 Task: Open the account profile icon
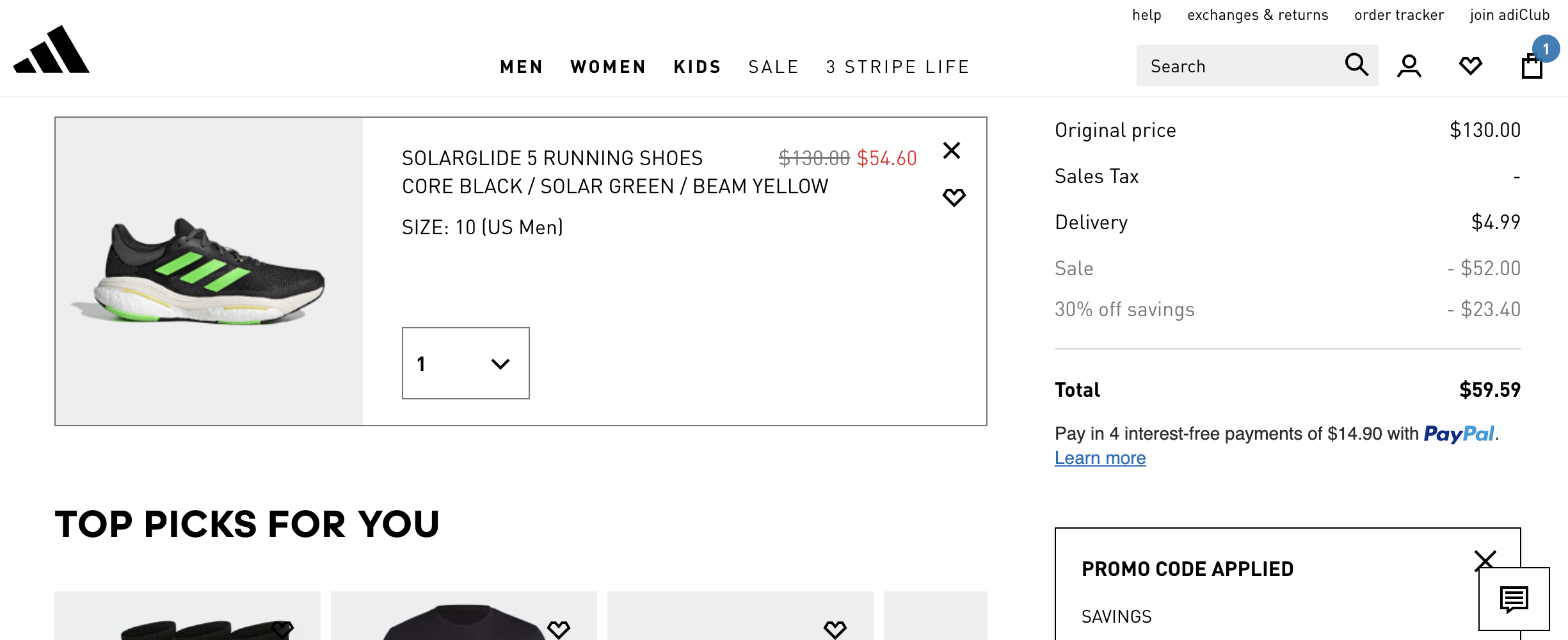(x=1408, y=65)
